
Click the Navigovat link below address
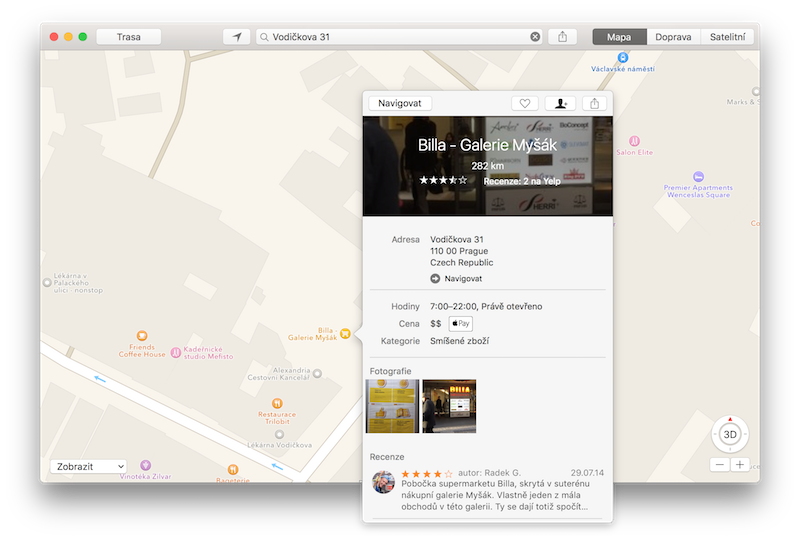click(463, 279)
